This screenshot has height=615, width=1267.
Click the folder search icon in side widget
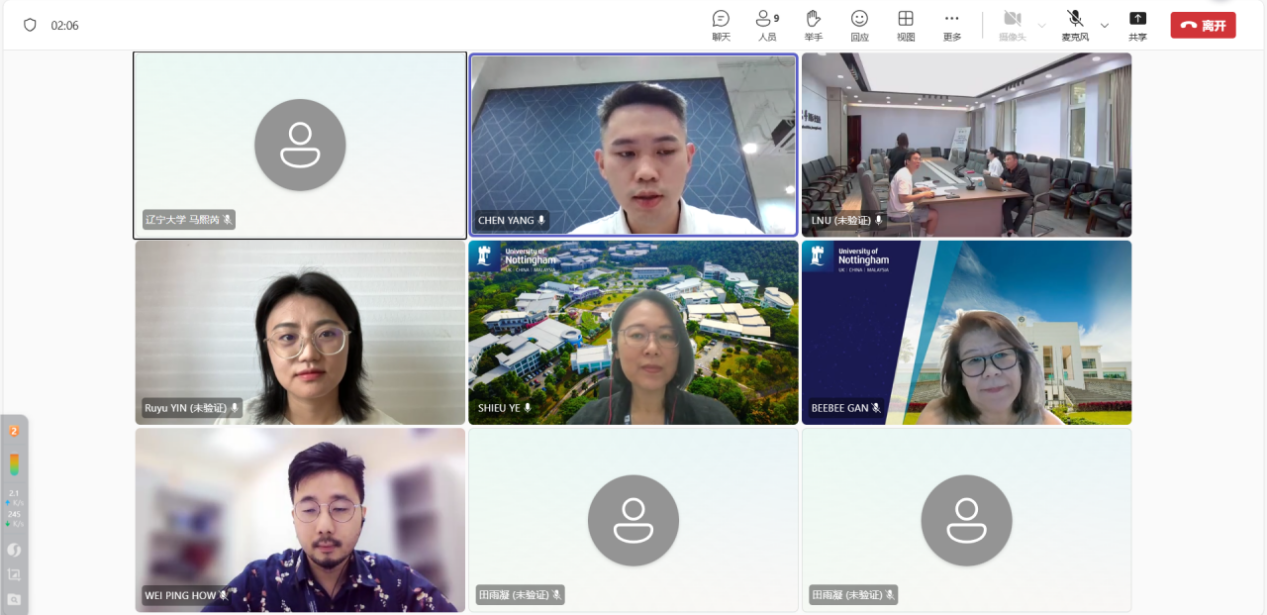(x=14, y=599)
